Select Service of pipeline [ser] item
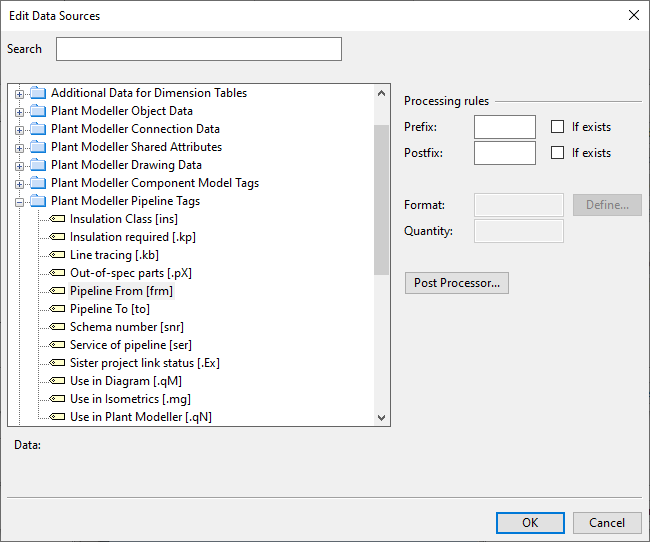 130,345
